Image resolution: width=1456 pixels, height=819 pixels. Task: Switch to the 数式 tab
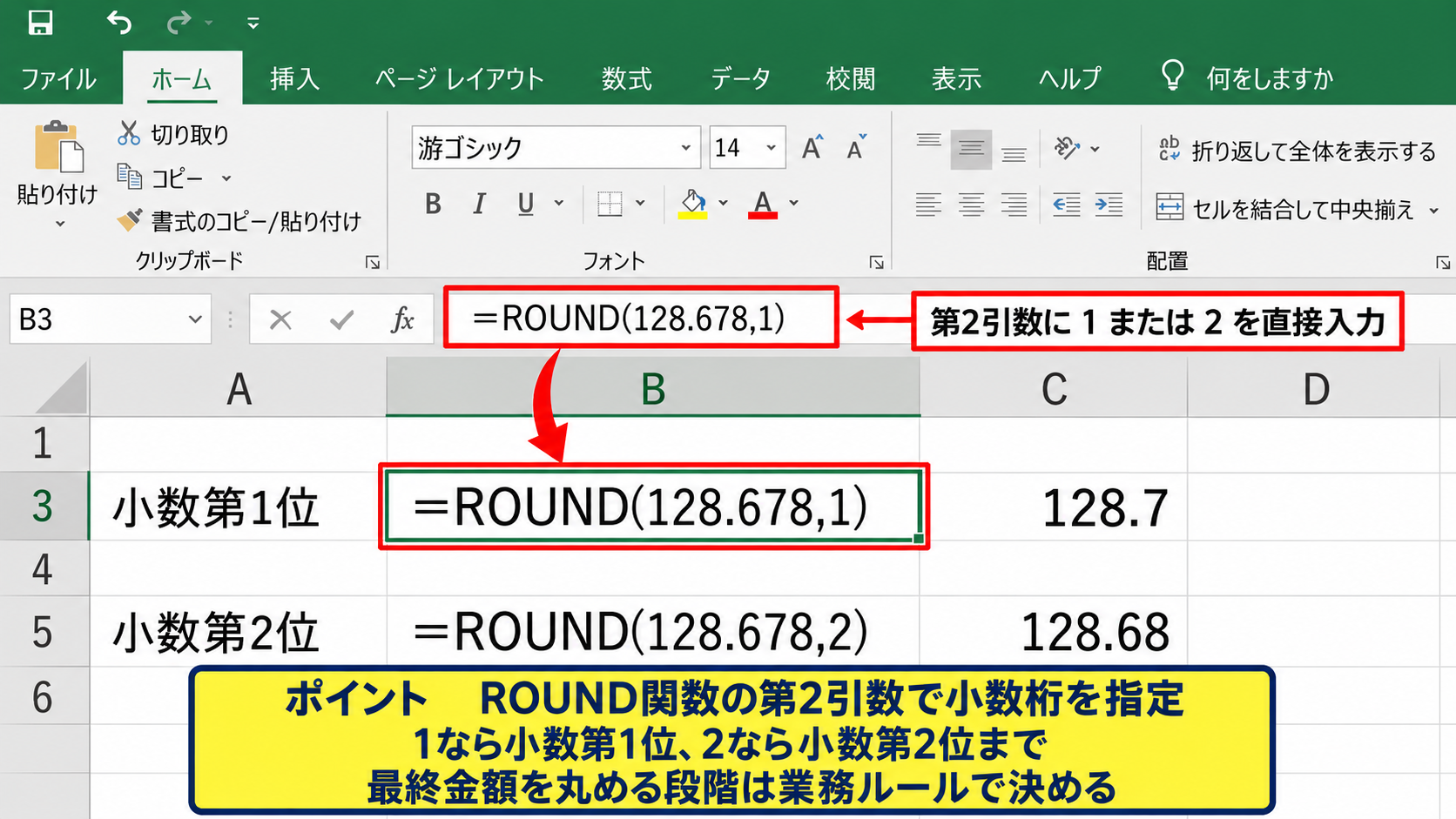point(626,79)
